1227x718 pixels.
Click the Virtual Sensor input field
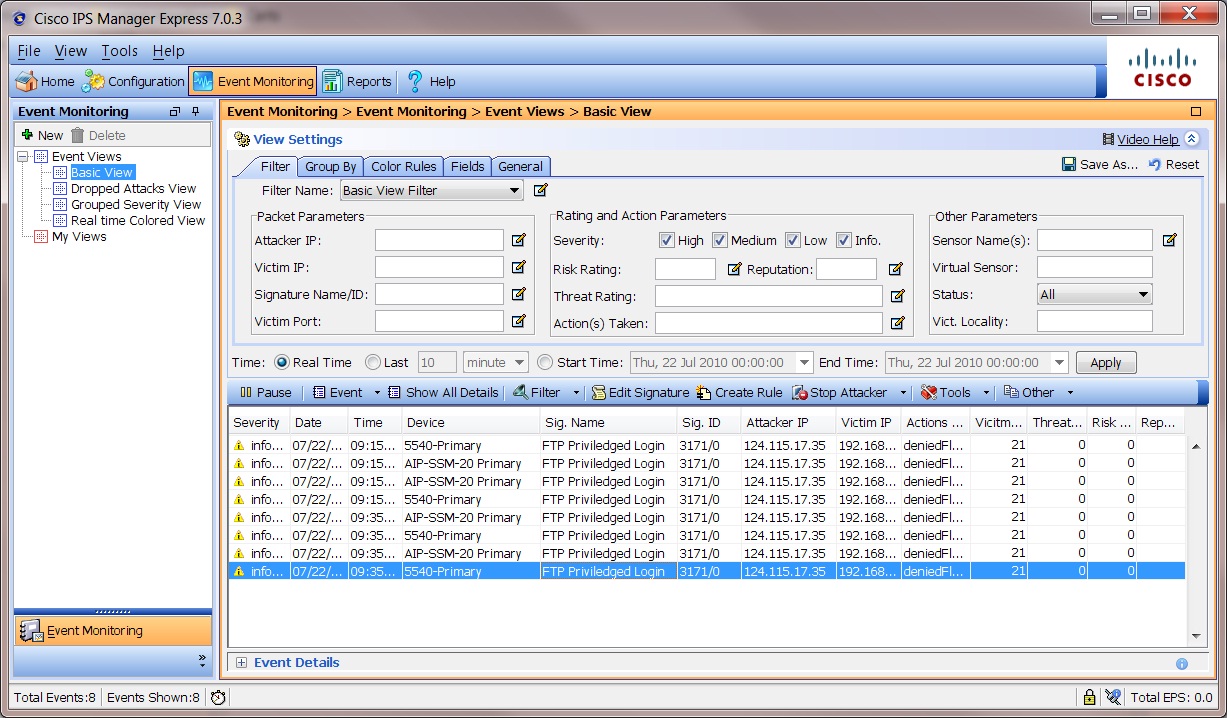[x=1095, y=268]
